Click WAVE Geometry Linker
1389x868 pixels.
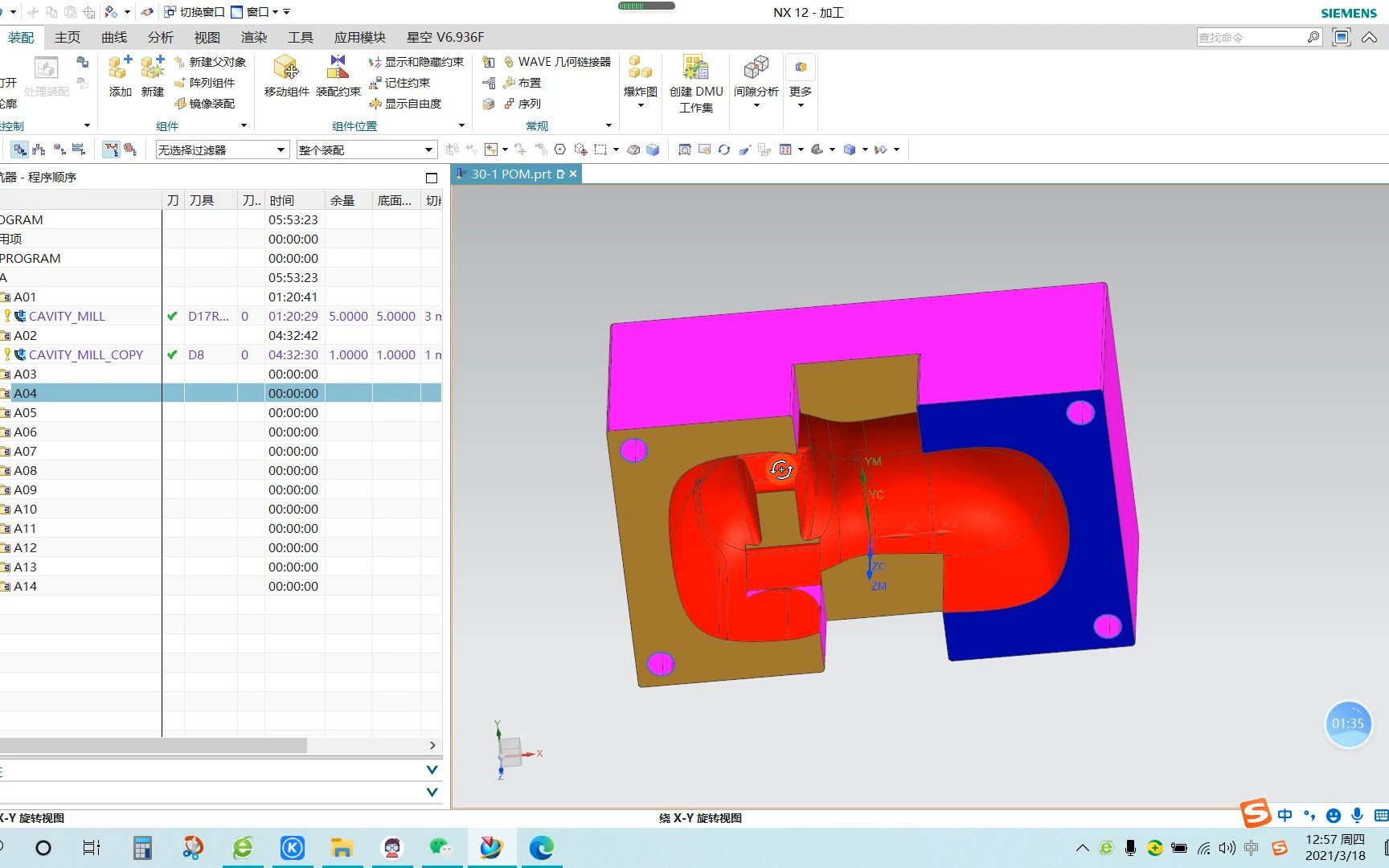(x=557, y=62)
